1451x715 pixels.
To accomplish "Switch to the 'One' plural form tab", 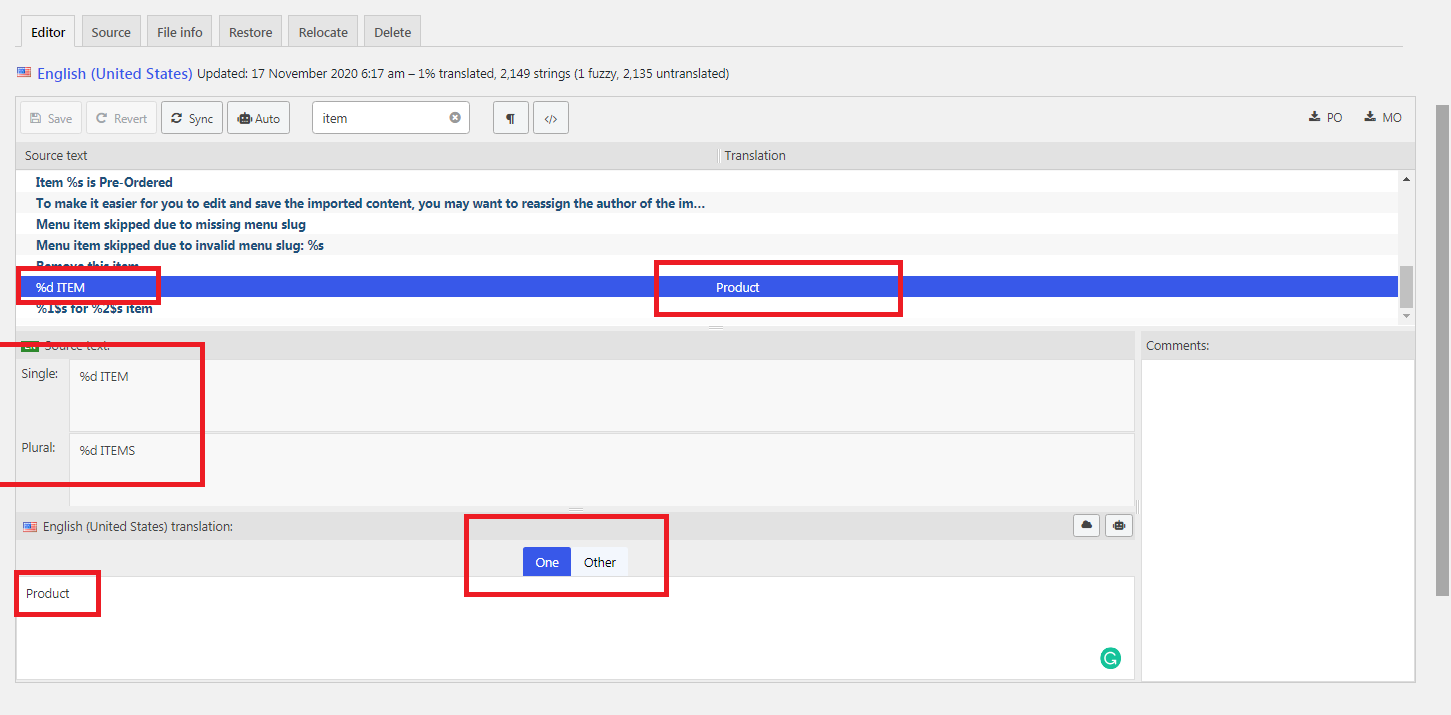I will coord(547,562).
